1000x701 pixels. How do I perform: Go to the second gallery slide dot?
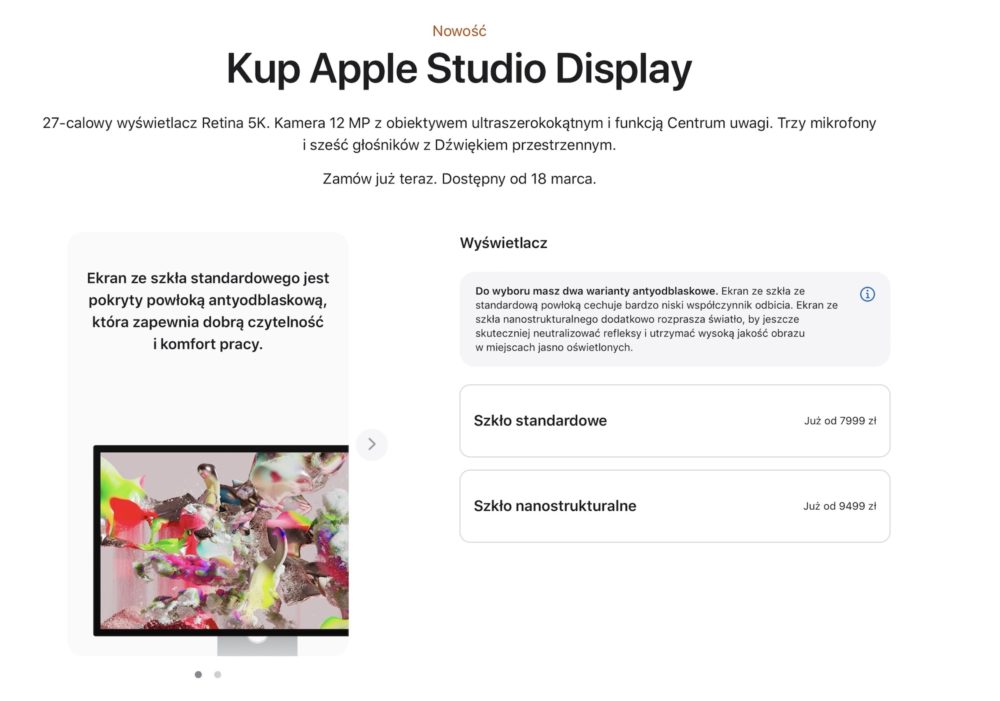[217, 674]
